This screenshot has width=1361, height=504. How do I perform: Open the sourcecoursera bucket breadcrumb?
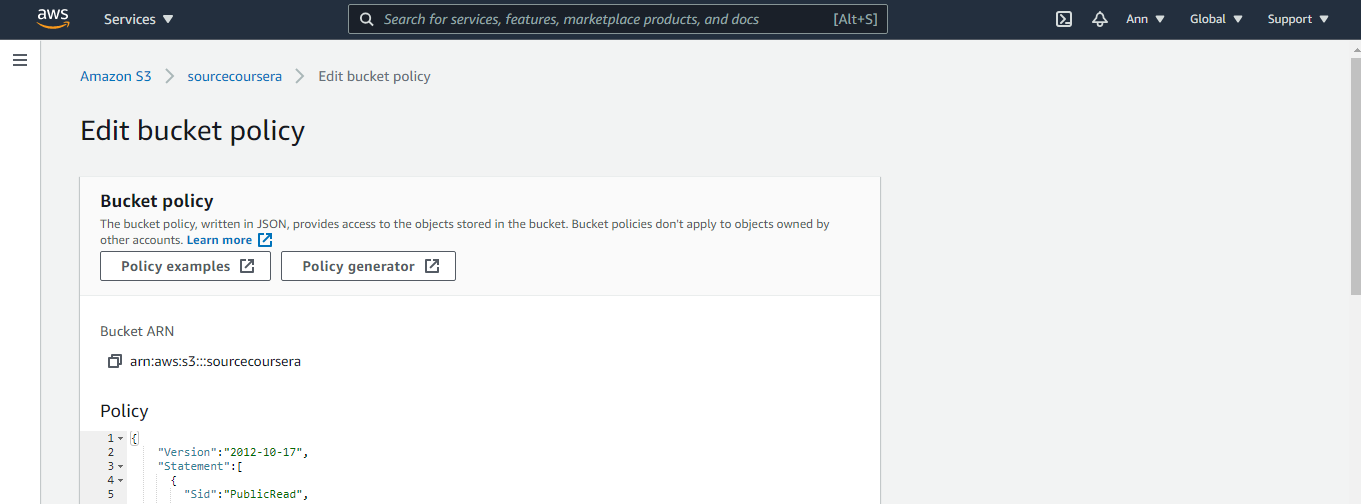(x=235, y=76)
